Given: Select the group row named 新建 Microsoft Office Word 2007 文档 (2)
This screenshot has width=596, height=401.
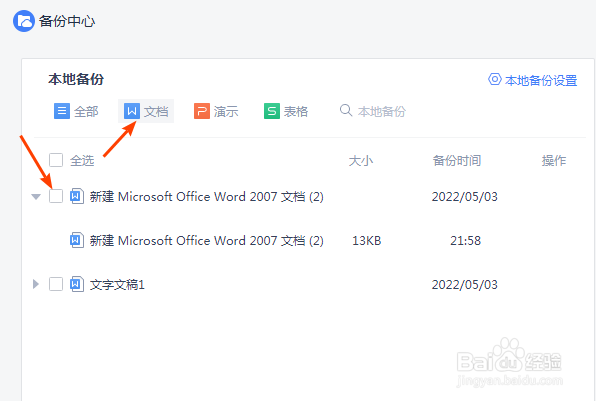Looking at the screenshot, I should click(x=206, y=197).
